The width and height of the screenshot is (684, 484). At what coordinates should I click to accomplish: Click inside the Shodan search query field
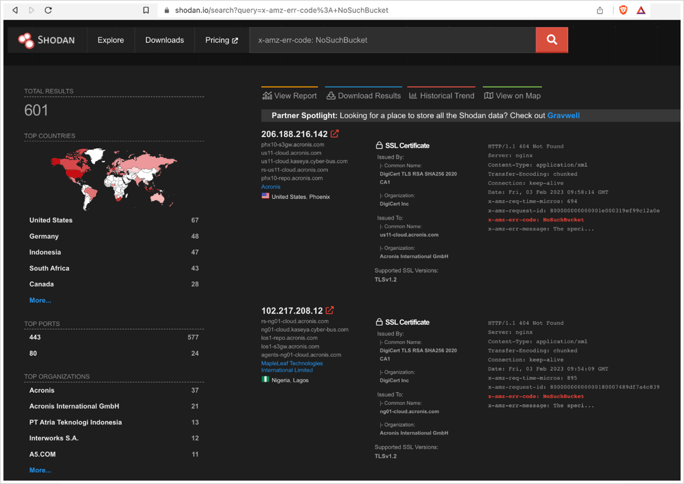point(390,41)
